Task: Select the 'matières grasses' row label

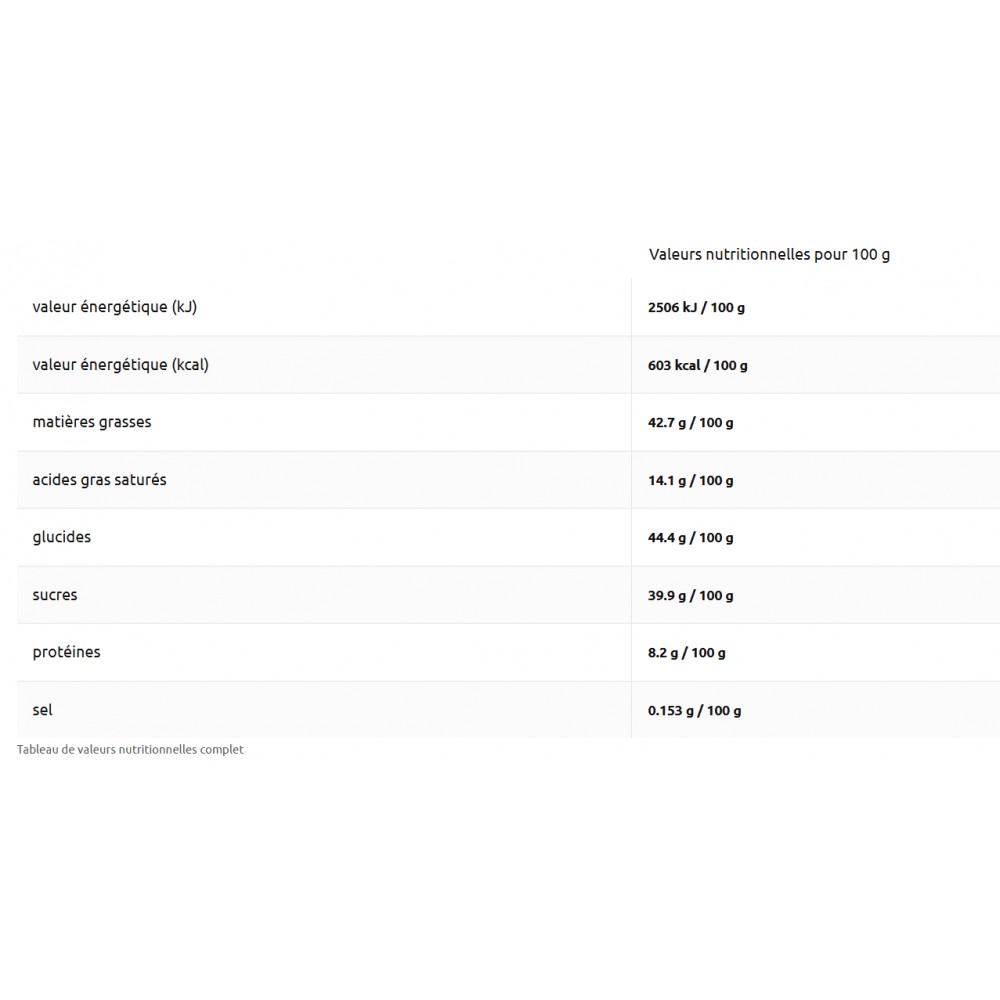Action: pyautogui.click(x=92, y=422)
